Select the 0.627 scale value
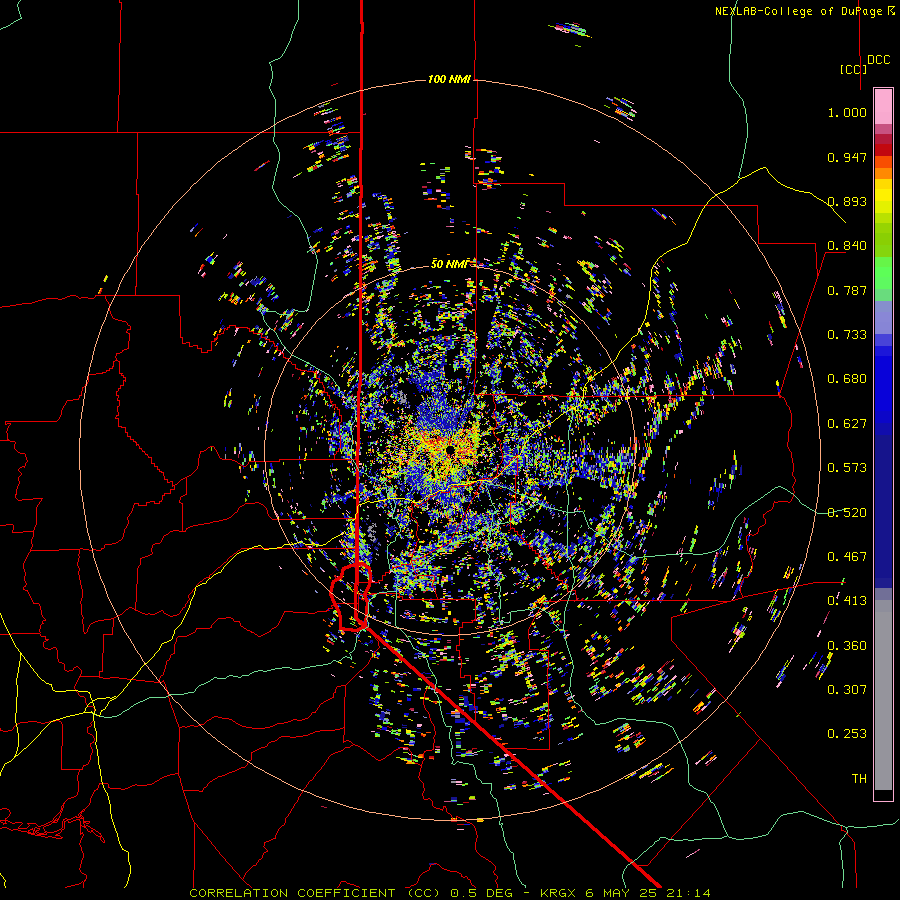This screenshot has width=900, height=900. [x=847, y=424]
